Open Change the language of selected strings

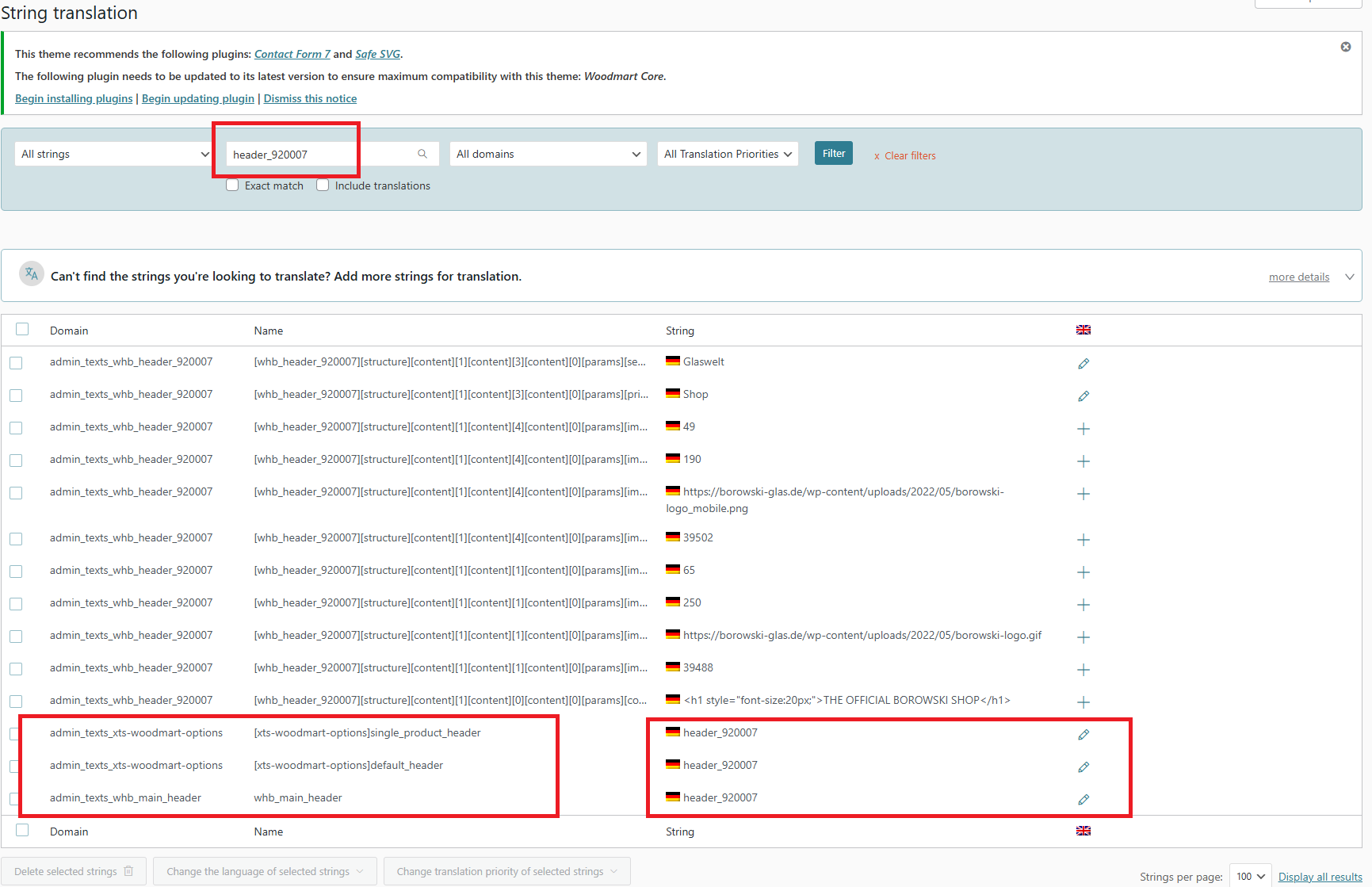[x=265, y=871]
